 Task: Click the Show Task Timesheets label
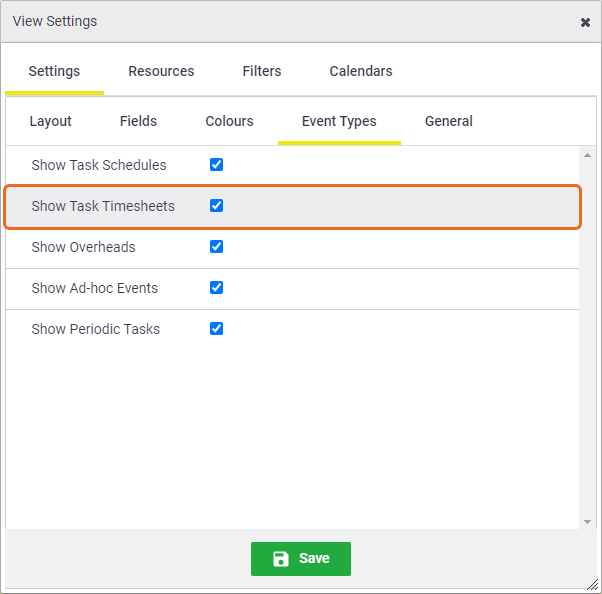point(103,206)
